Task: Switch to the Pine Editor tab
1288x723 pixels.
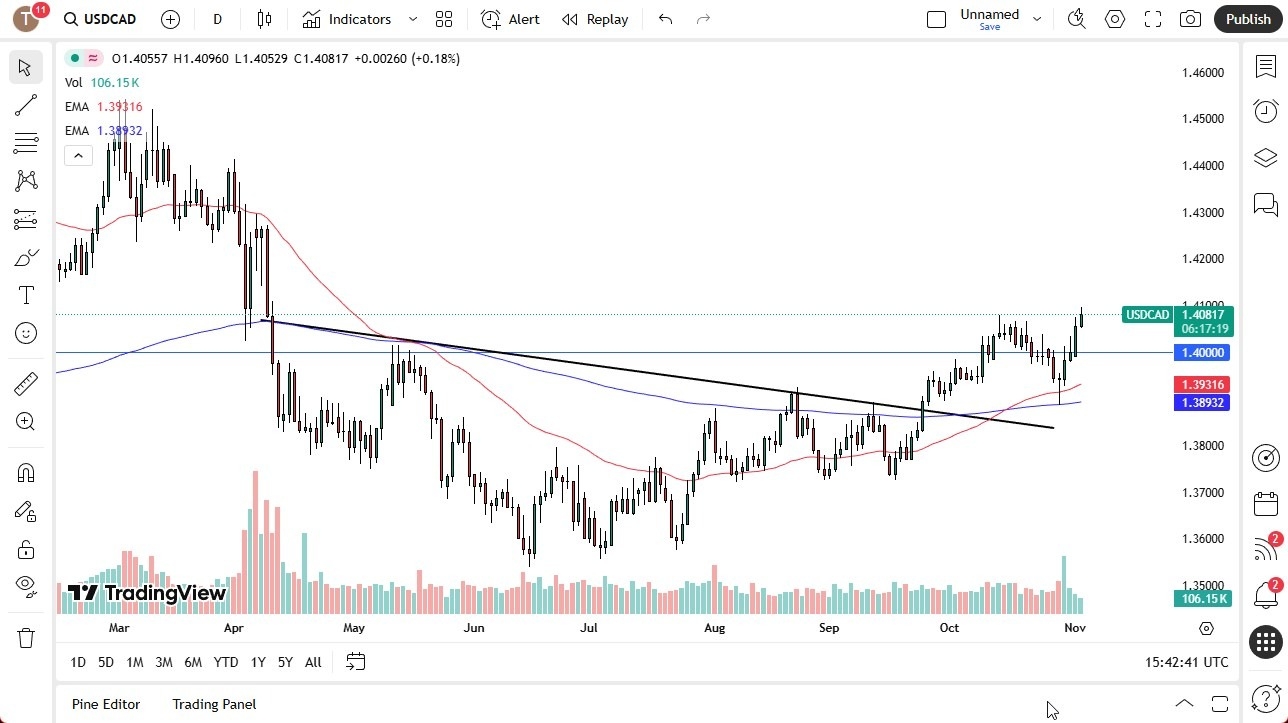Action: click(x=105, y=704)
